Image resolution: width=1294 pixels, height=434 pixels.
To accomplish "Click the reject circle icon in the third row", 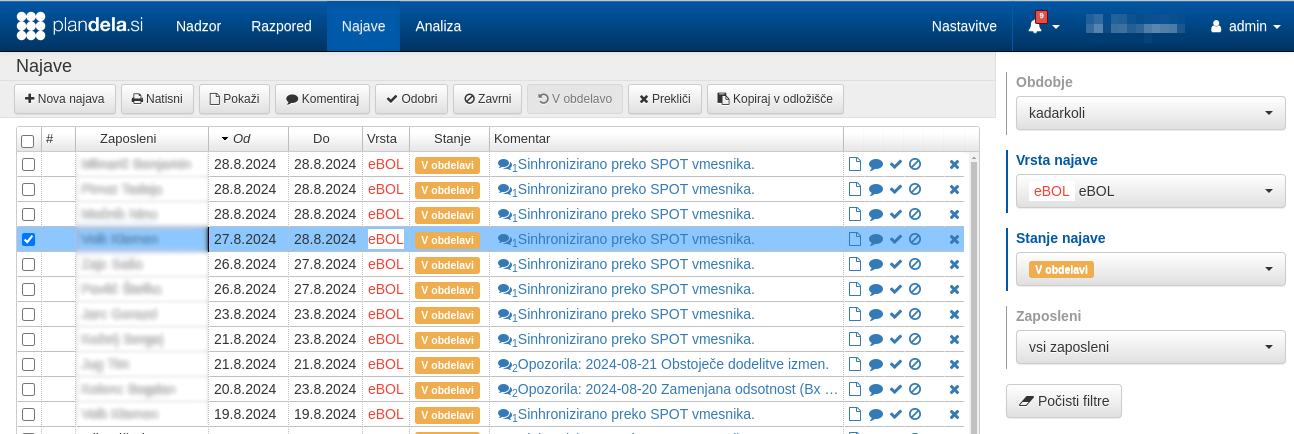I will 914,215.
